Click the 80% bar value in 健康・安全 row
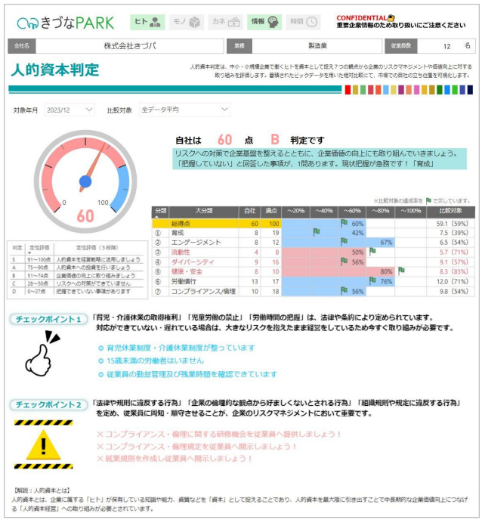Screen dimensions: 485x520 [x=386, y=272]
